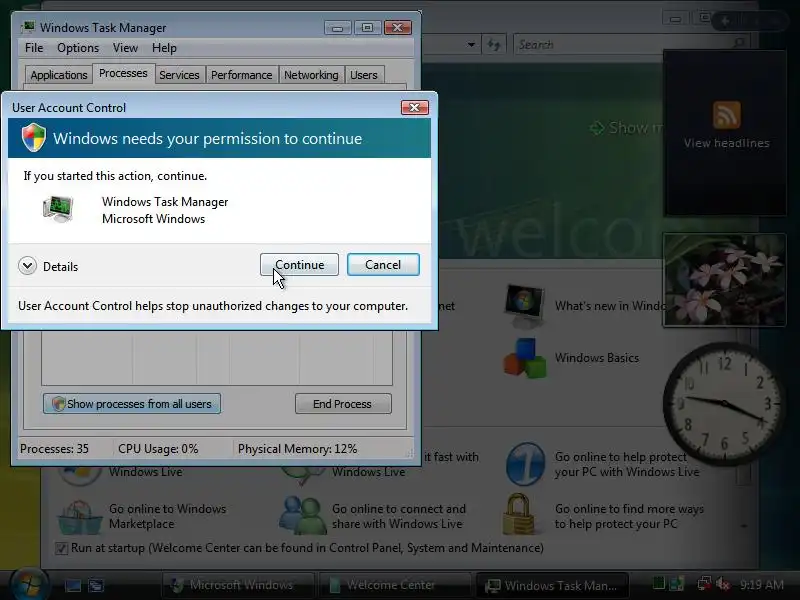The height and width of the screenshot is (600, 800).
Task: Click the What's new in Windows monitor icon
Action: pyautogui.click(x=524, y=306)
